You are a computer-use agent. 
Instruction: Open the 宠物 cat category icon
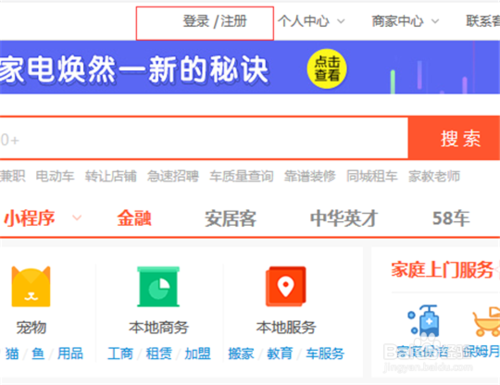point(31,286)
